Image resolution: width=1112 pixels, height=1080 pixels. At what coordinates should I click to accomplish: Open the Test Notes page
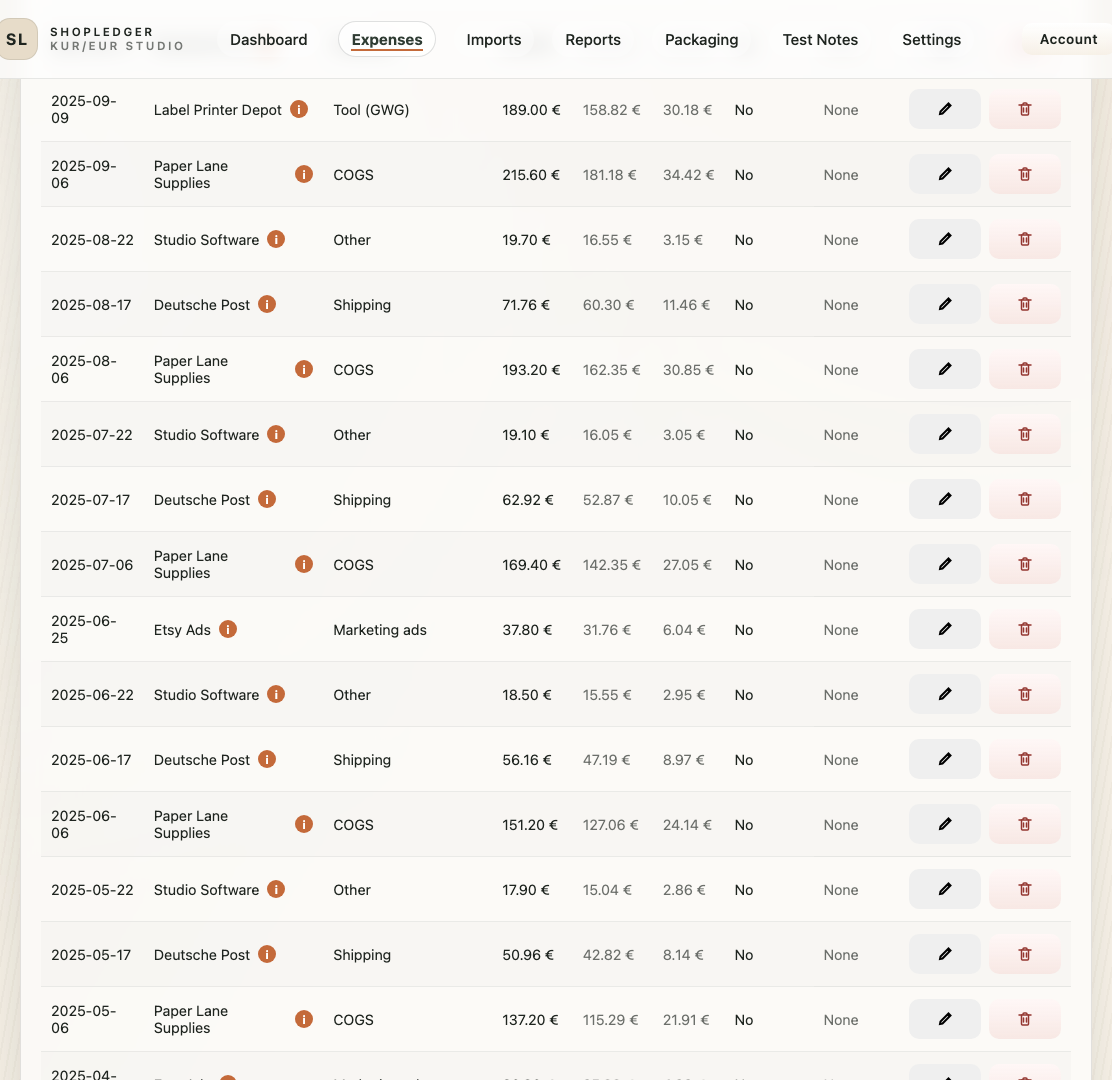pyautogui.click(x=820, y=40)
